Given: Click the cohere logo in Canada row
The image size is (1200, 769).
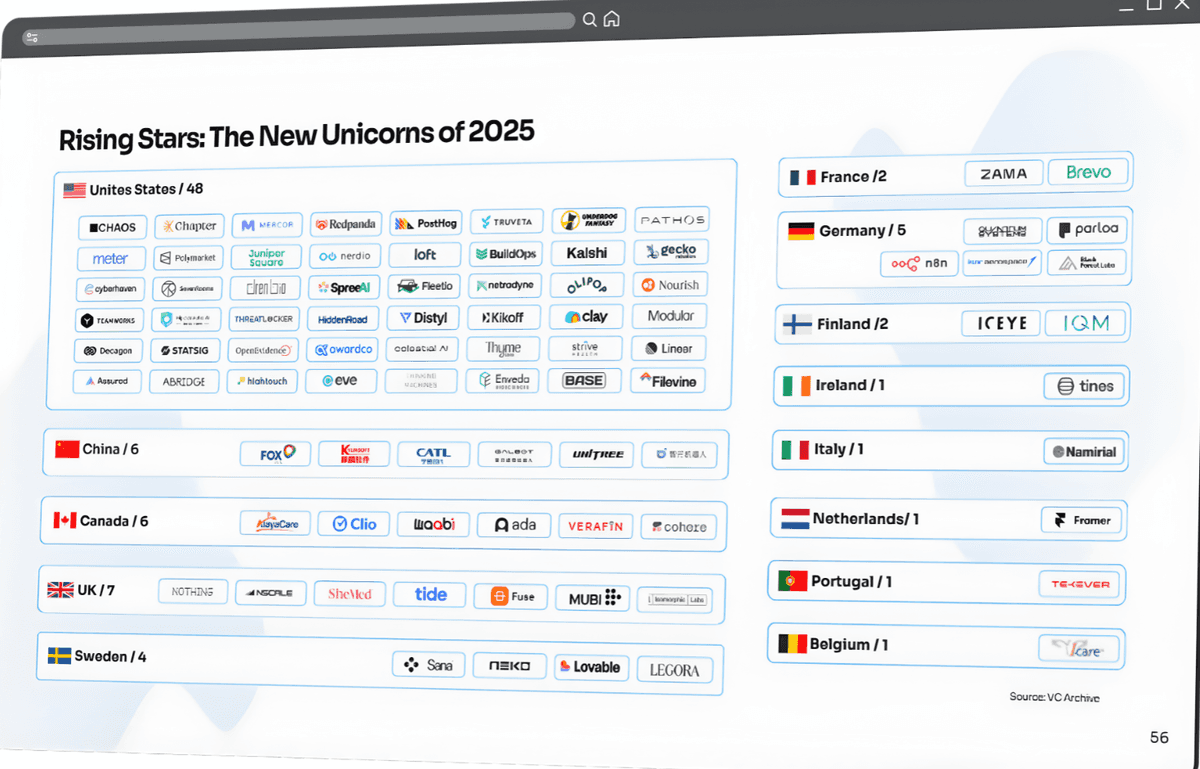Looking at the screenshot, I should pyautogui.click(x=679, y=527).
